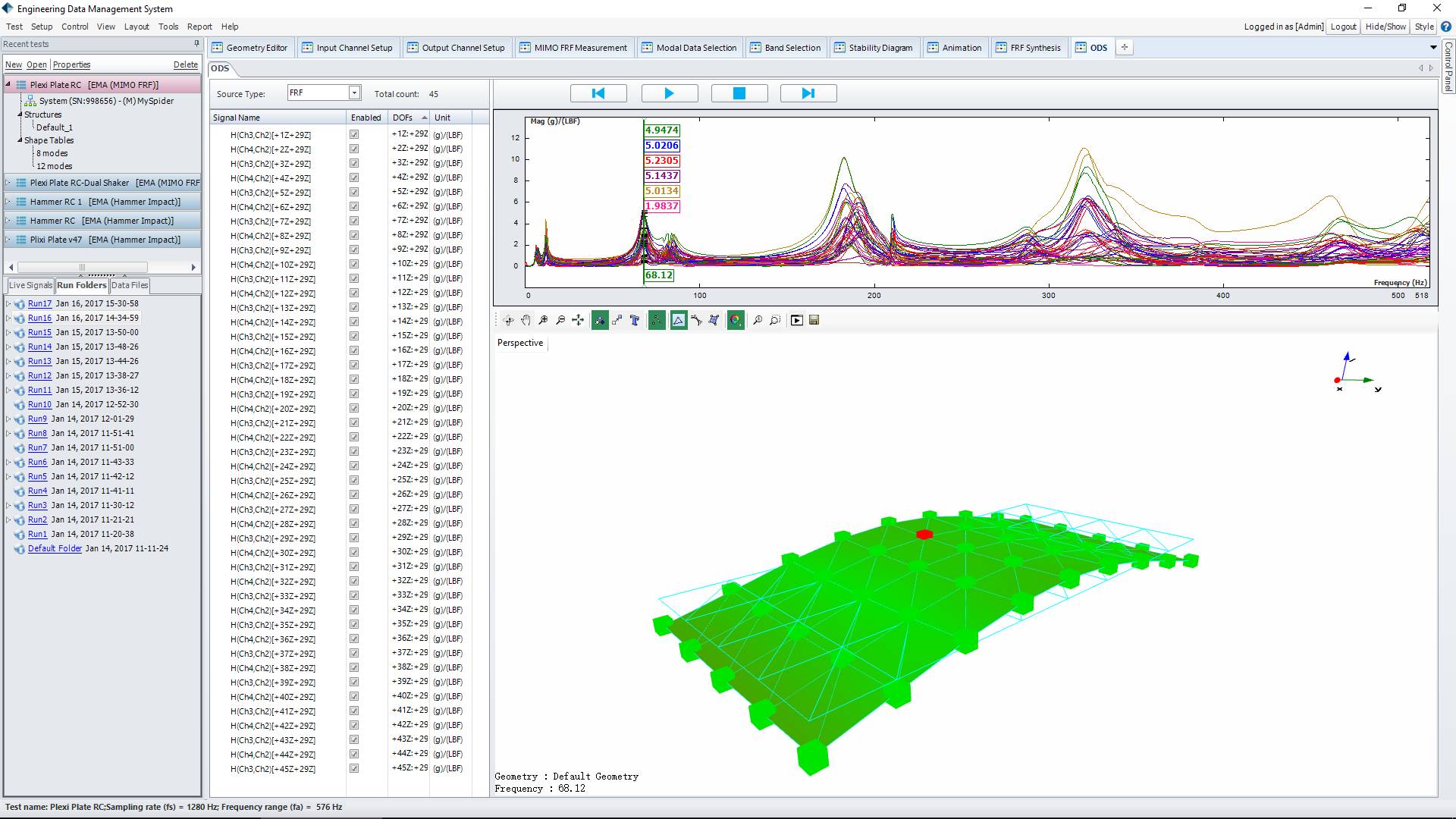This screenshot has height=819, width=1456.
Task: Open the Report menu
Action: point(199,26)
